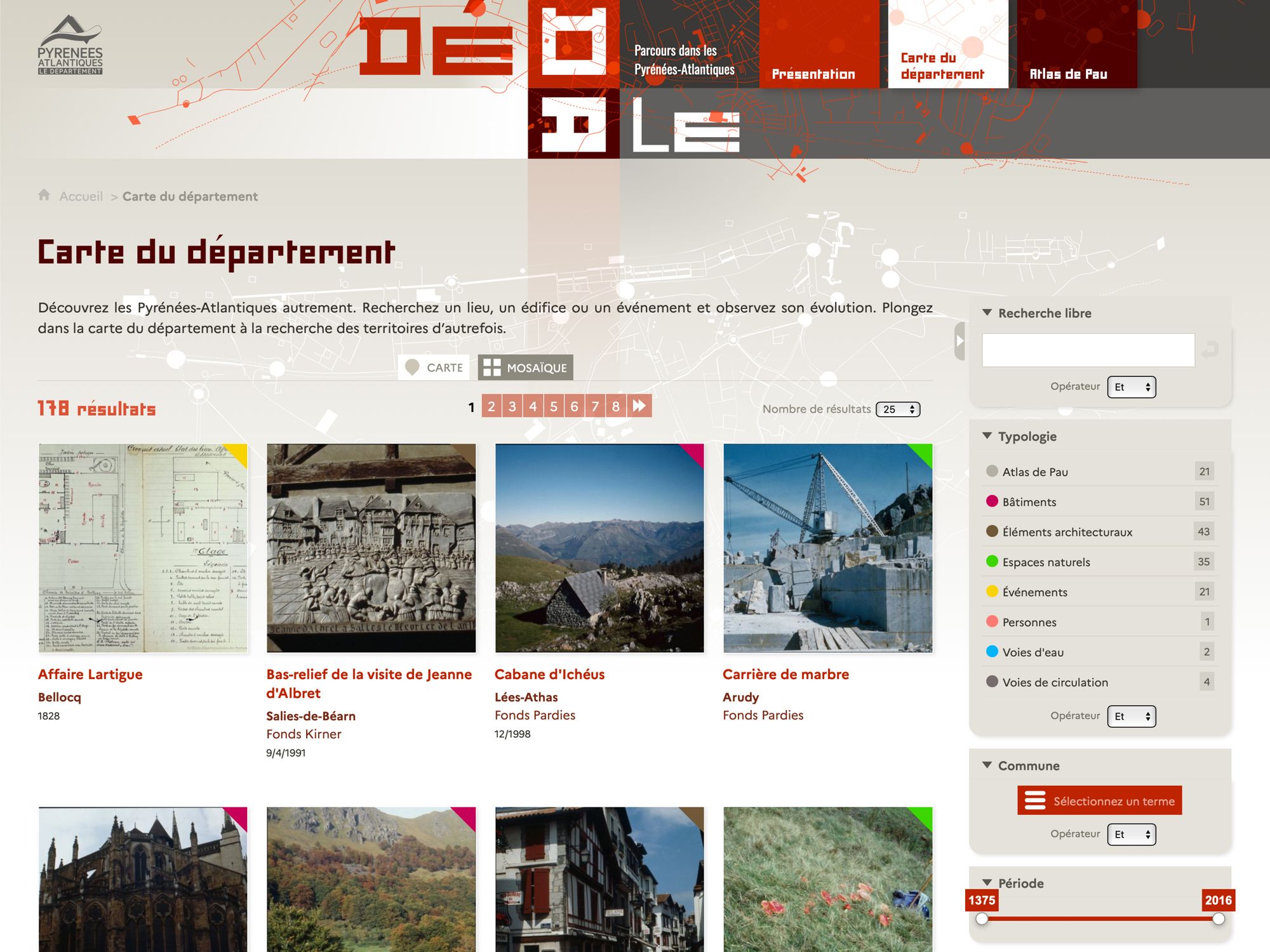Toggle the Bâtiments typology filter
This screenshot has width=1270, height=952.
[1029, 502]
